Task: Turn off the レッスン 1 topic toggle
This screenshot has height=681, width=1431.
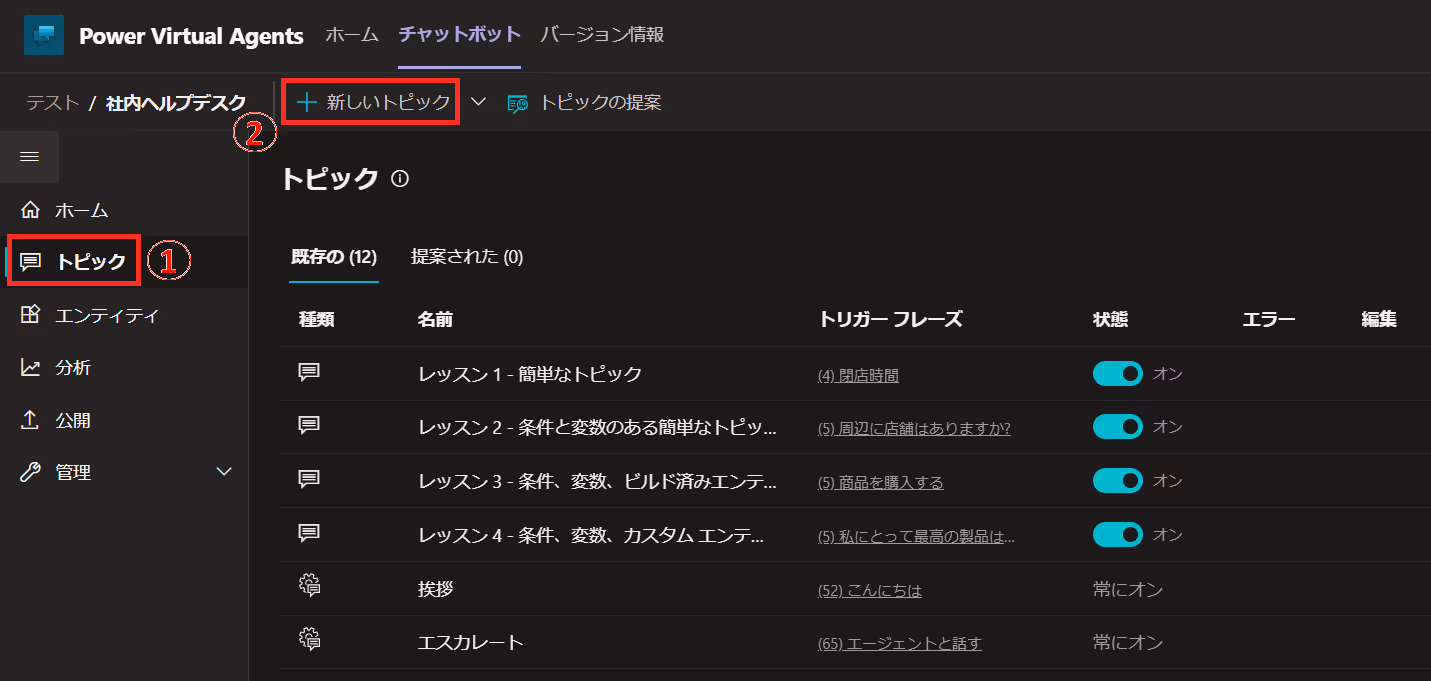Action: pos(1118,374)
